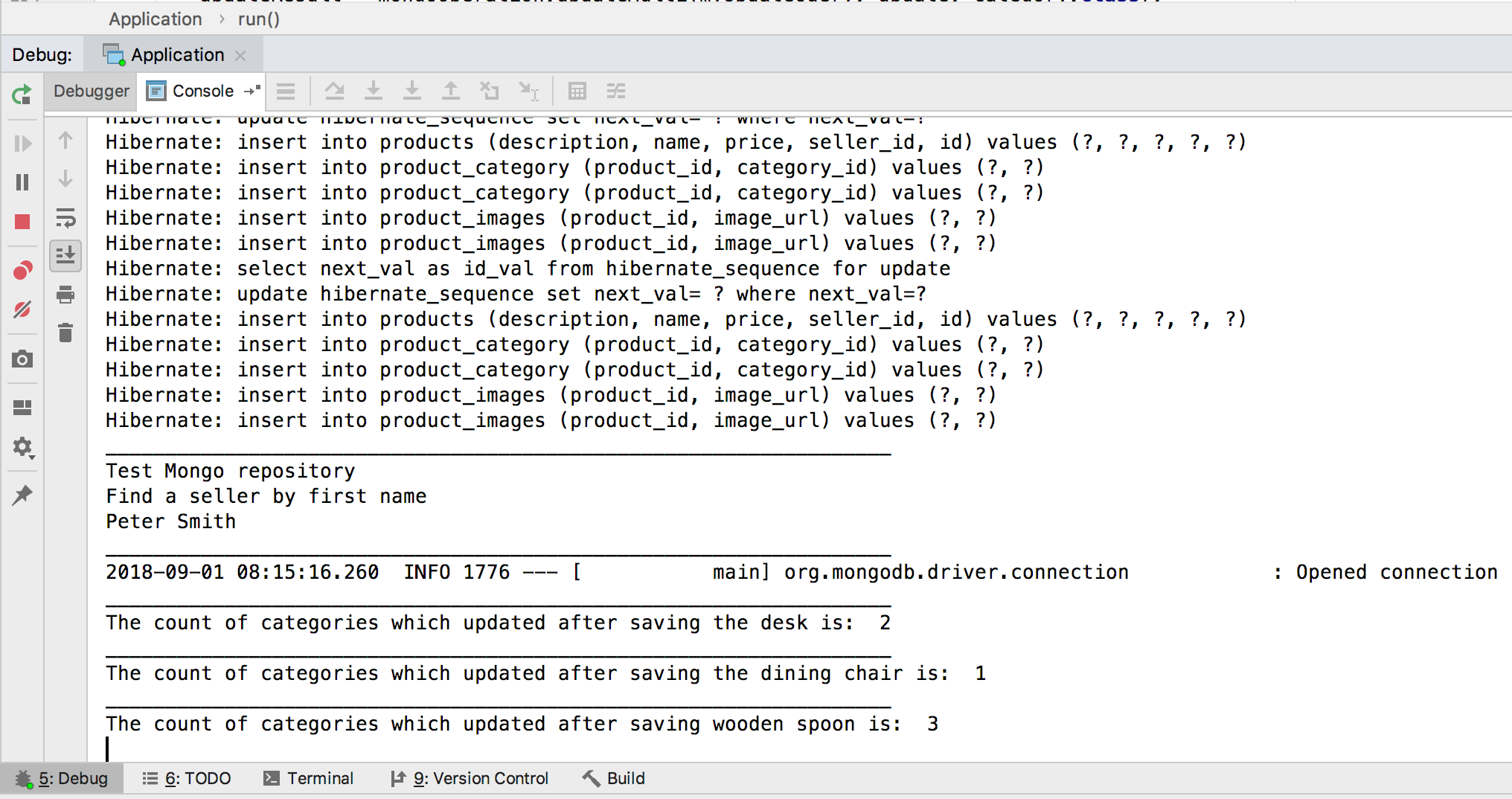The image size is (1512, 799).
Task: Pin the debug tab
Action: pos(22,495)
